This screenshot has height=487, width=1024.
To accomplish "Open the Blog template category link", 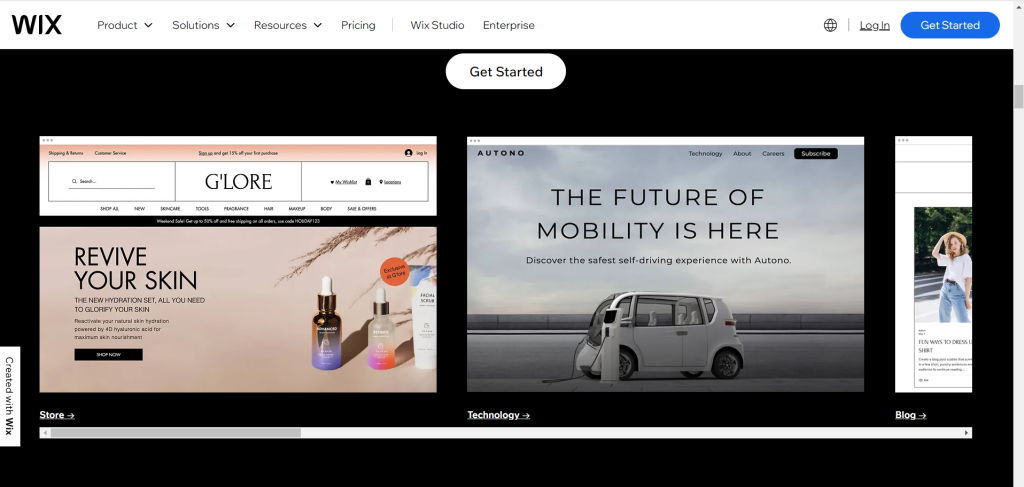I will [910, 415].
